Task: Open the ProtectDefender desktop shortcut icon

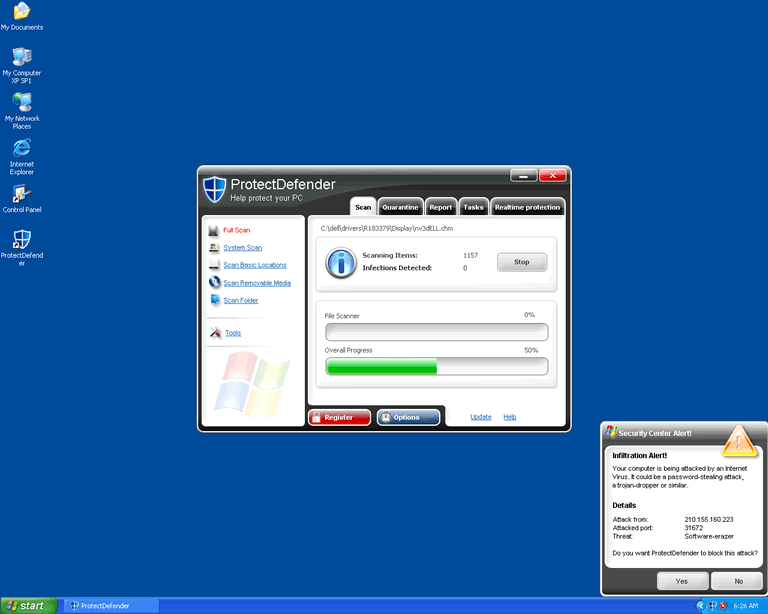Action: pos(21,240)
